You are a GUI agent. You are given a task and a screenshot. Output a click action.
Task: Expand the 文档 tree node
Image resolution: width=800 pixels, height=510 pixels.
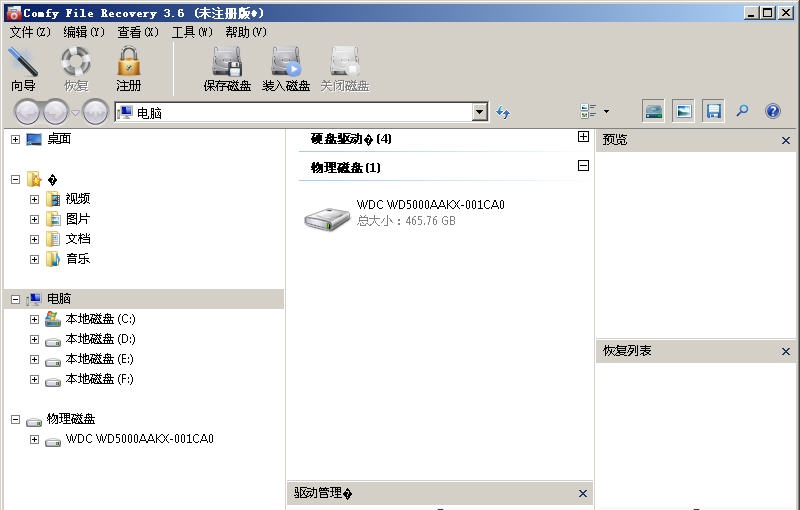point(34,240)
